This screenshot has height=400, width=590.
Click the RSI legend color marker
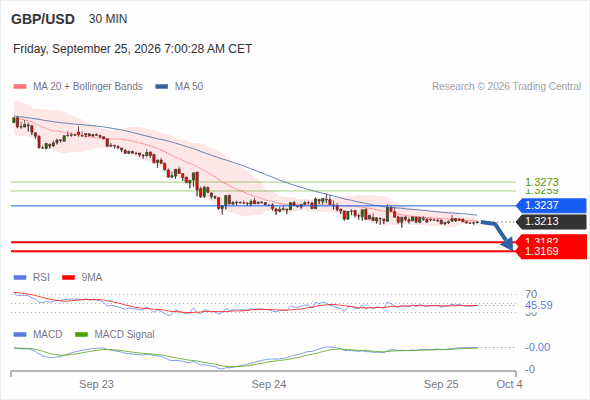point(20,278)
